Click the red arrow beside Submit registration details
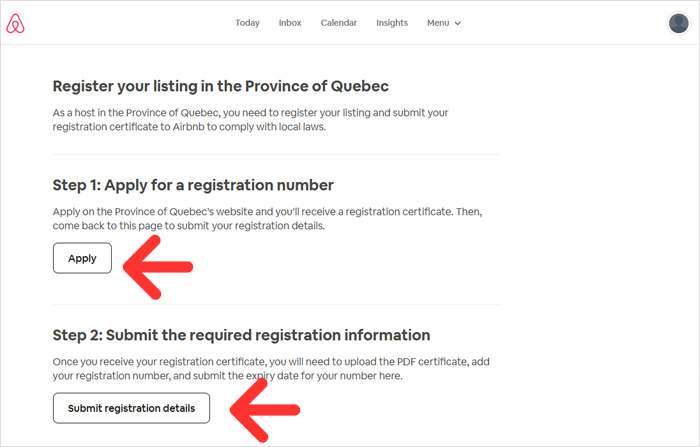 tap(265, 410)
